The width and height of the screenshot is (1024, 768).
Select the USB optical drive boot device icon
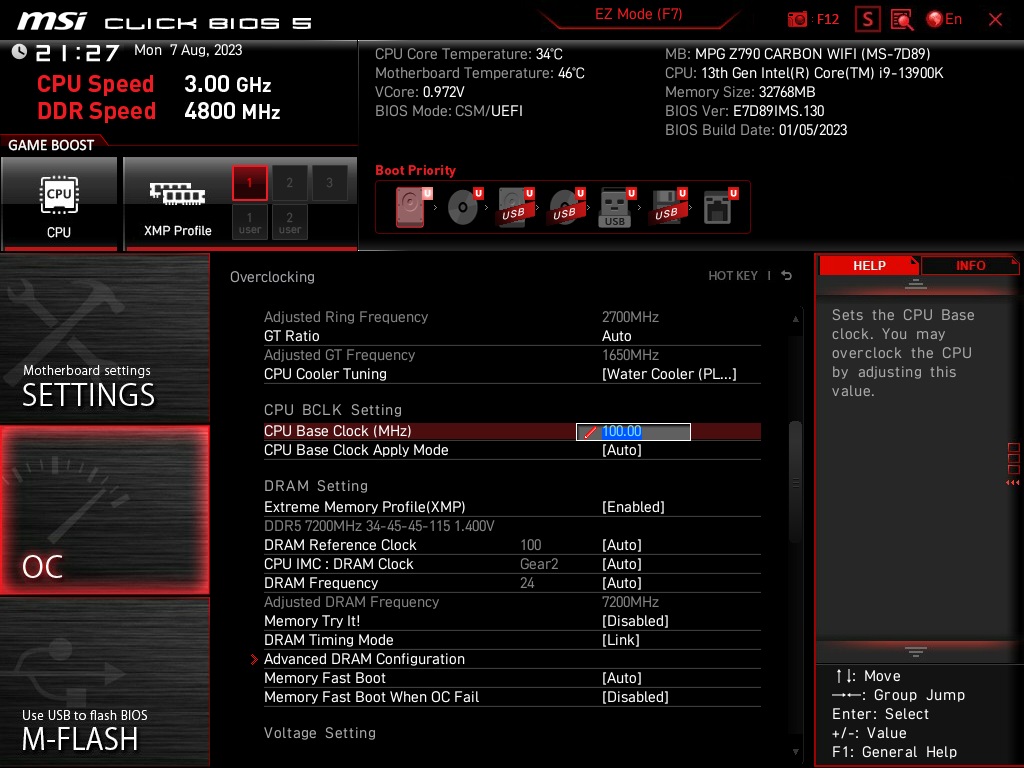coord(567,207)
